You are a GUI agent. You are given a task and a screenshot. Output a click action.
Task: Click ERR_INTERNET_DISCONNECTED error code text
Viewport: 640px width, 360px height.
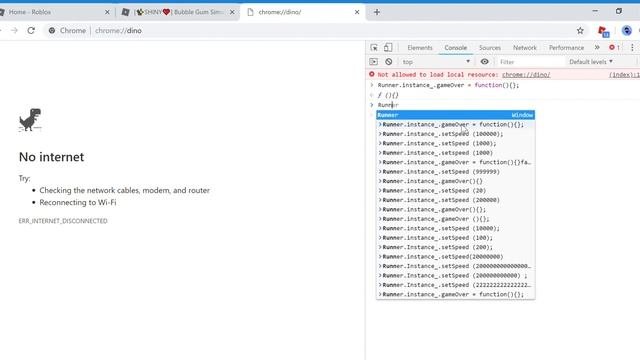[63, 221]
